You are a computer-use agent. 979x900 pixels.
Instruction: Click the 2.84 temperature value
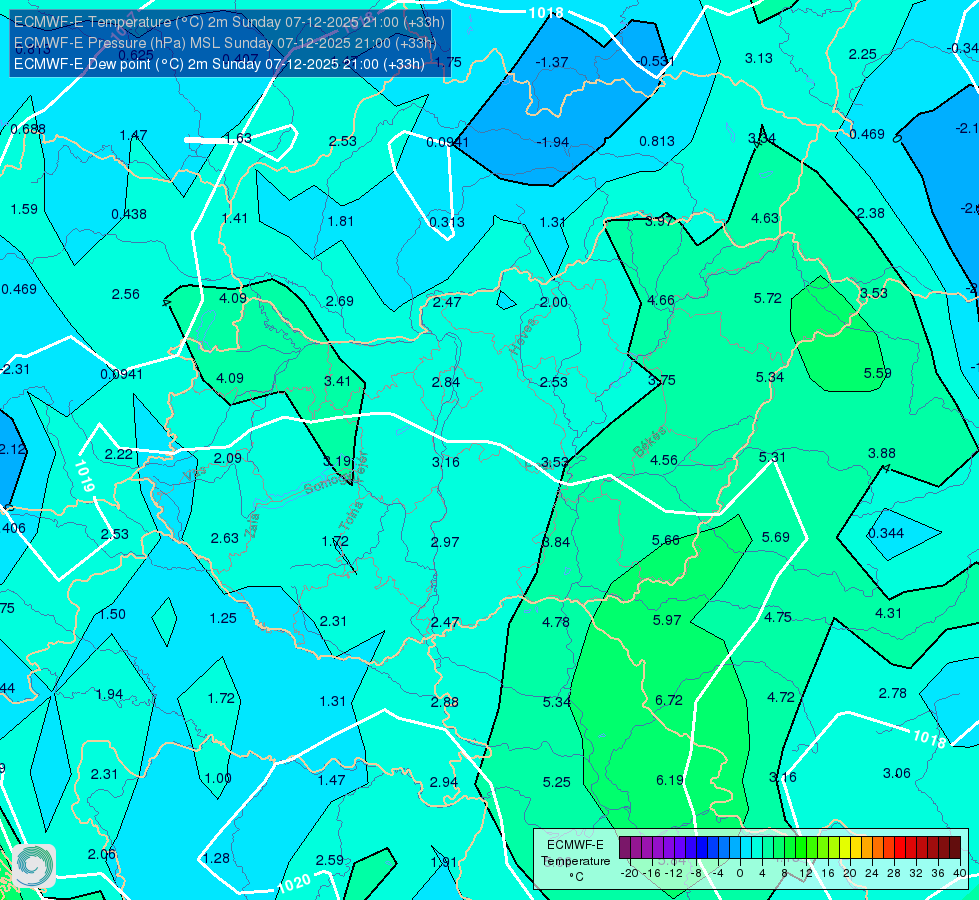tap(446, 382)
